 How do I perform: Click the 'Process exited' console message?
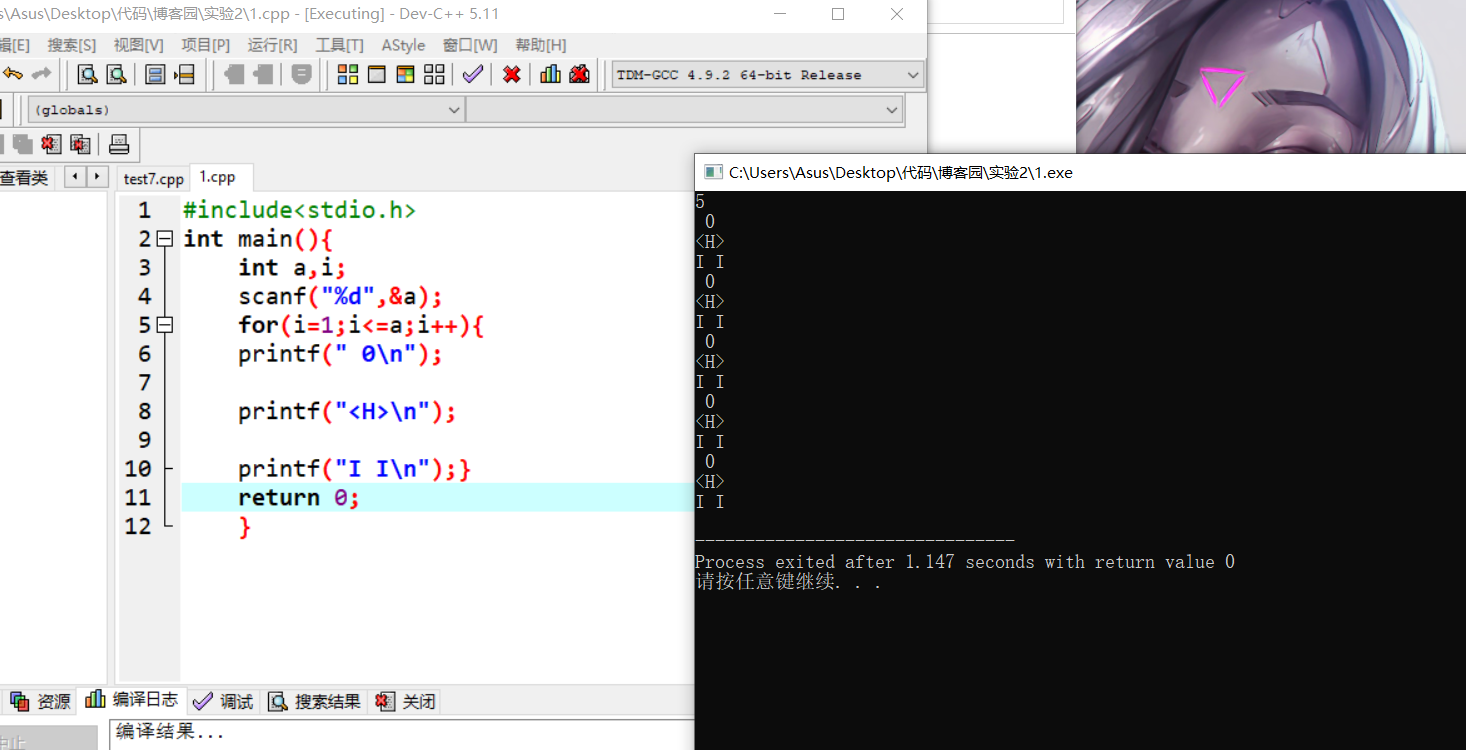pyautogui.click(x=964, y=562)
